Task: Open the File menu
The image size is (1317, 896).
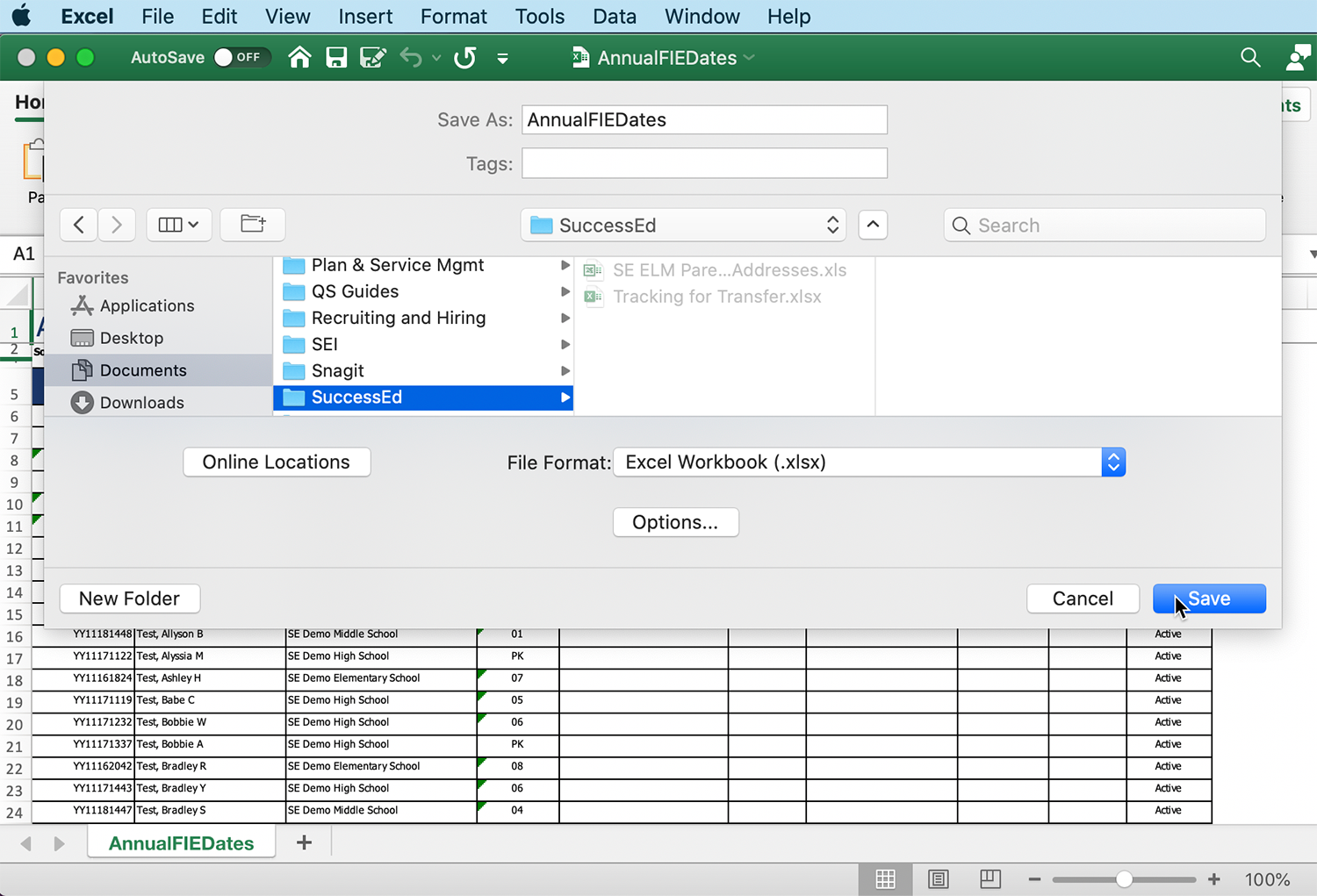Action: (x=158, y=17)
